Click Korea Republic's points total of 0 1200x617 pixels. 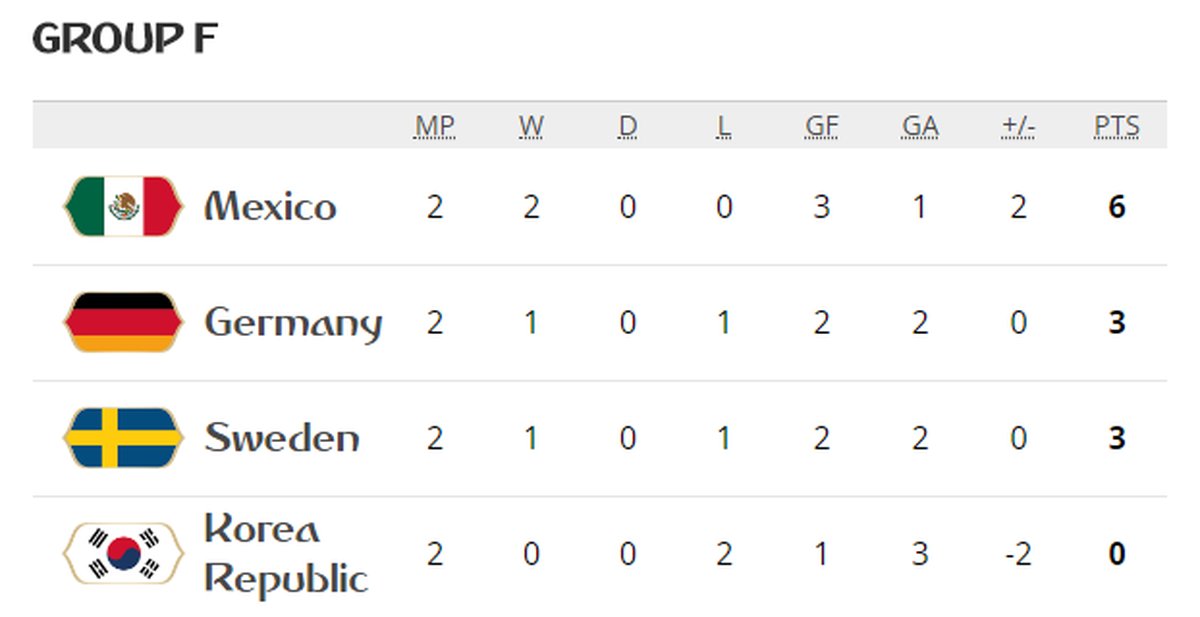pyautogui.click(x=1117, y=553)
